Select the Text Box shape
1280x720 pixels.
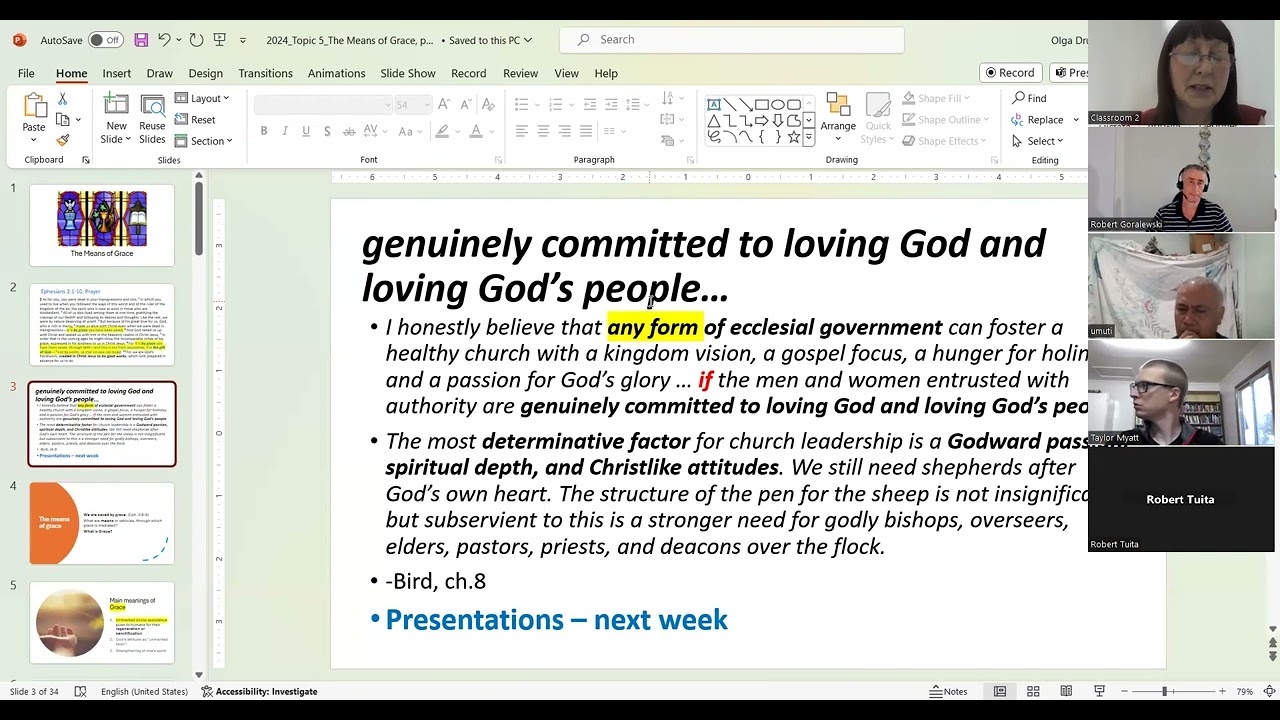click(x=714, y=105)
